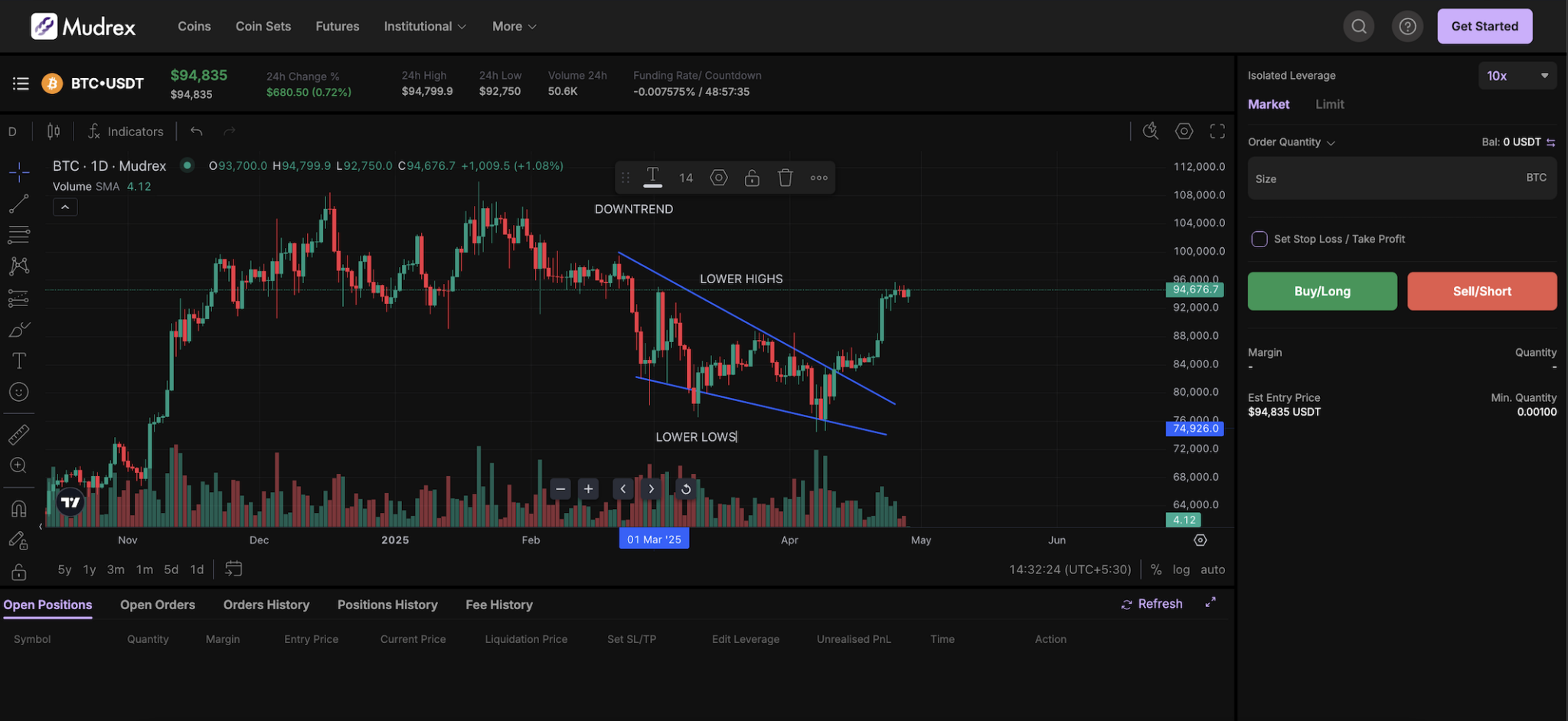
Task: Enable Set Stop Loss / Take Profit
Action: [1259, 239]
